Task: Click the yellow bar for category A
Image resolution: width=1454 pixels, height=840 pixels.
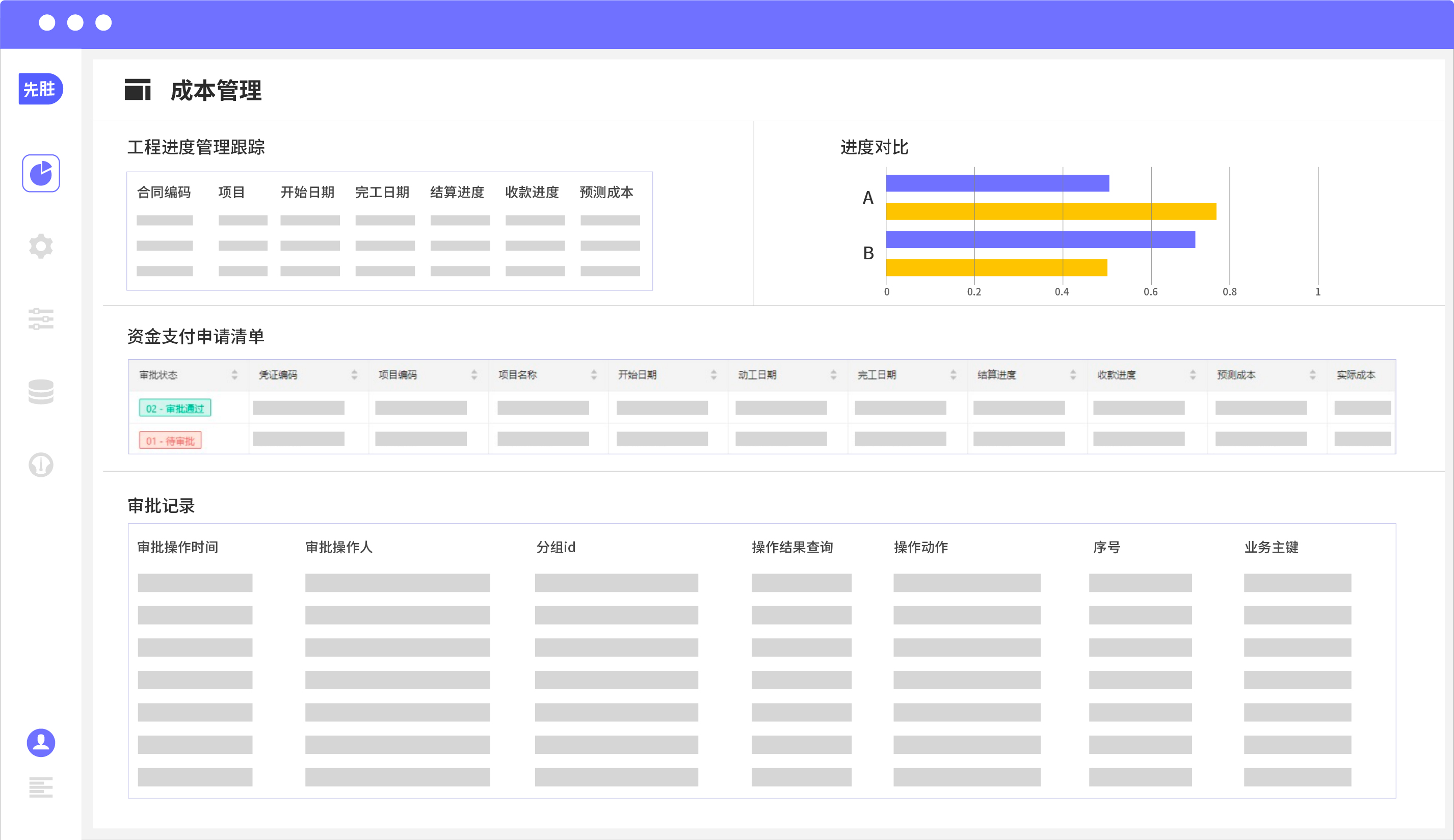Action: pyautogui.click(x=1051, y=211)
